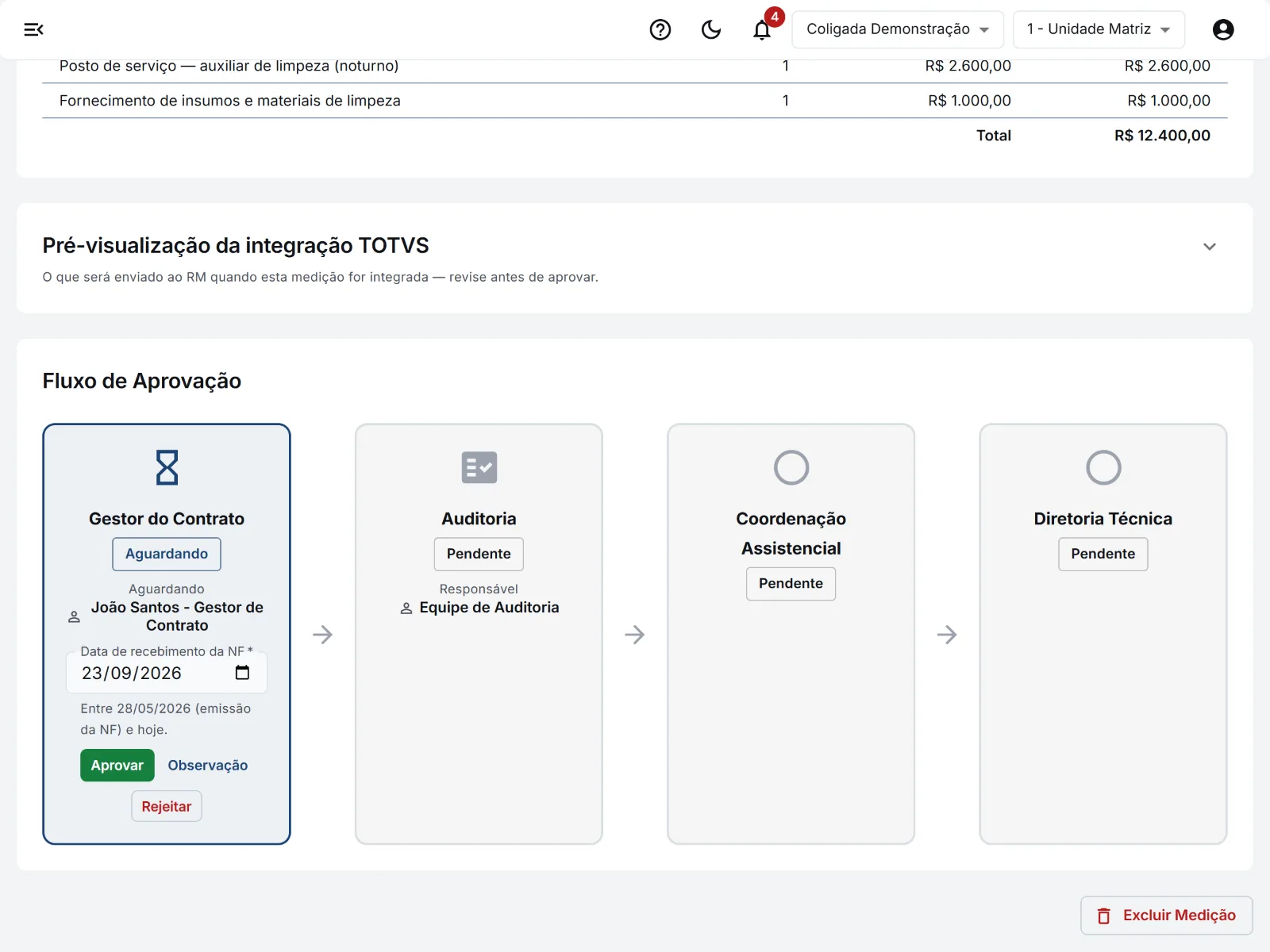Click Pendente chip under Diretoria Técnica
Image resolution: width=1270 pixels, height=952 pixels.
tap(1103, 554)
